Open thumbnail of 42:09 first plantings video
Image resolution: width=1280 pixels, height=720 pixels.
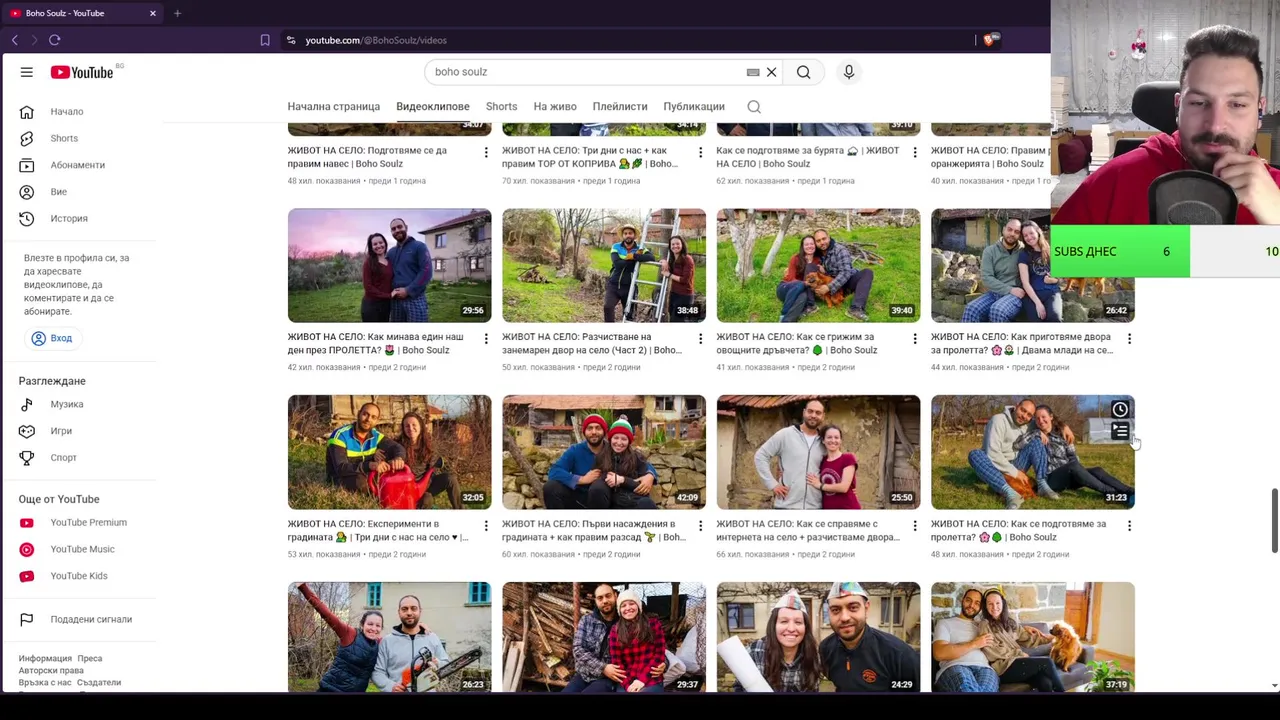pyautogui.click(x=604, y=452)
